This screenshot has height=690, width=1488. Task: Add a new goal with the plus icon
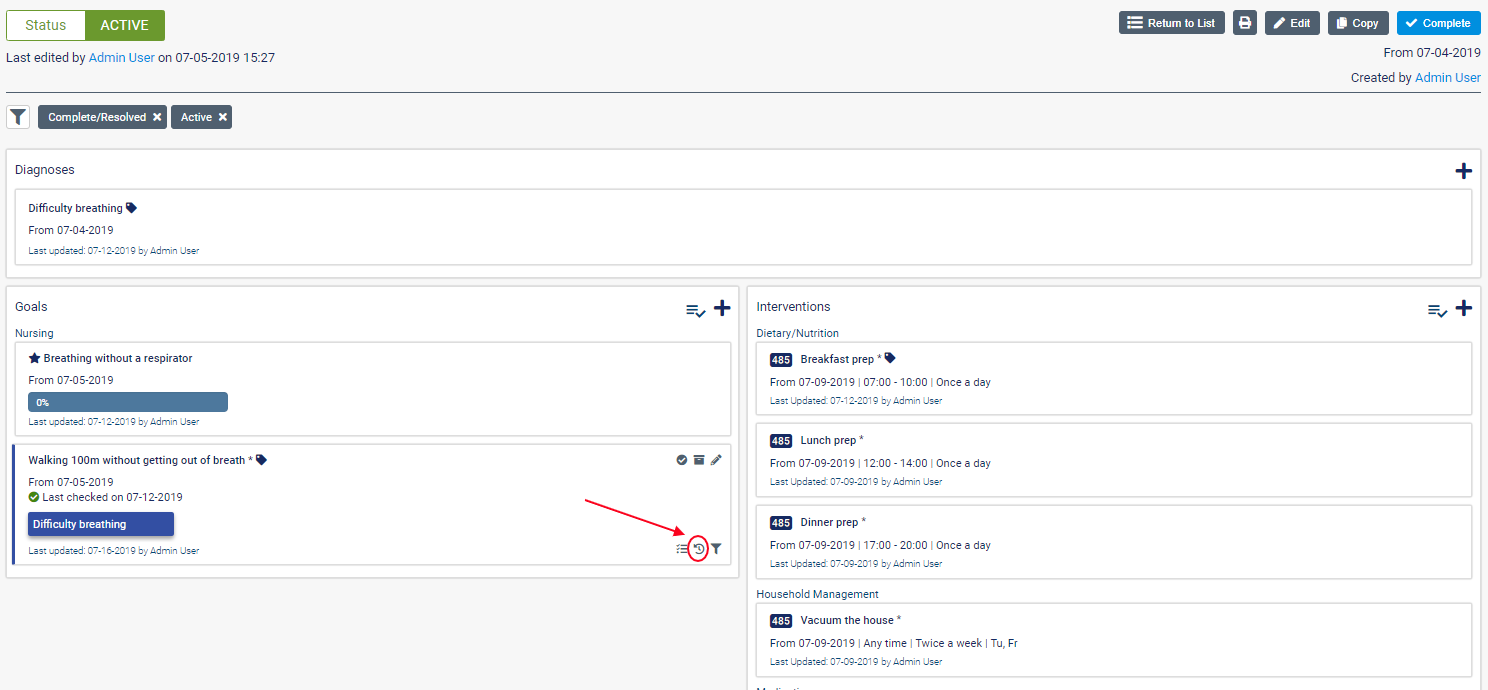[x=722, y=309]
